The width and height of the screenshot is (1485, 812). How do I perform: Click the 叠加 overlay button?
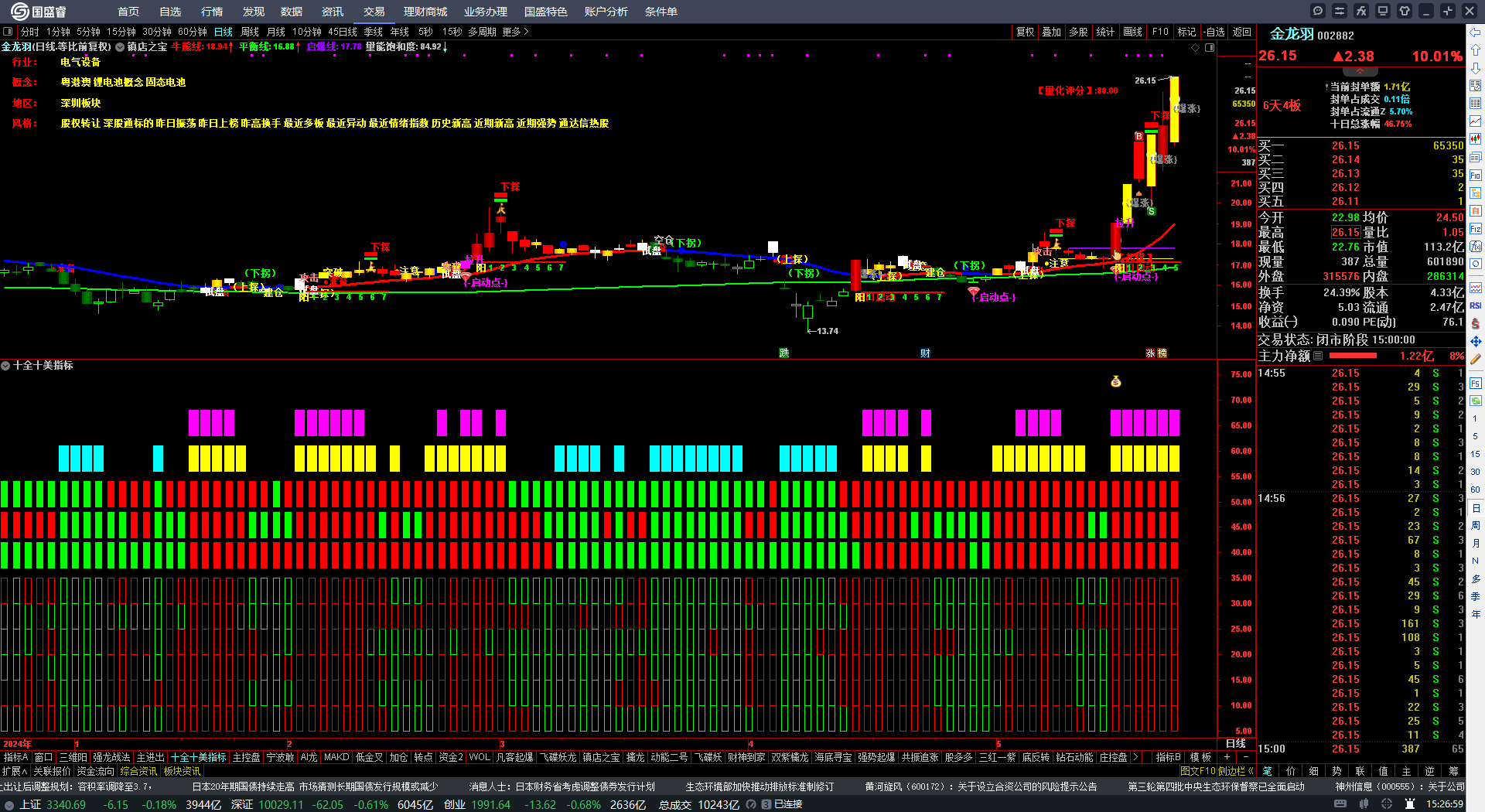tap(1051, 32)
